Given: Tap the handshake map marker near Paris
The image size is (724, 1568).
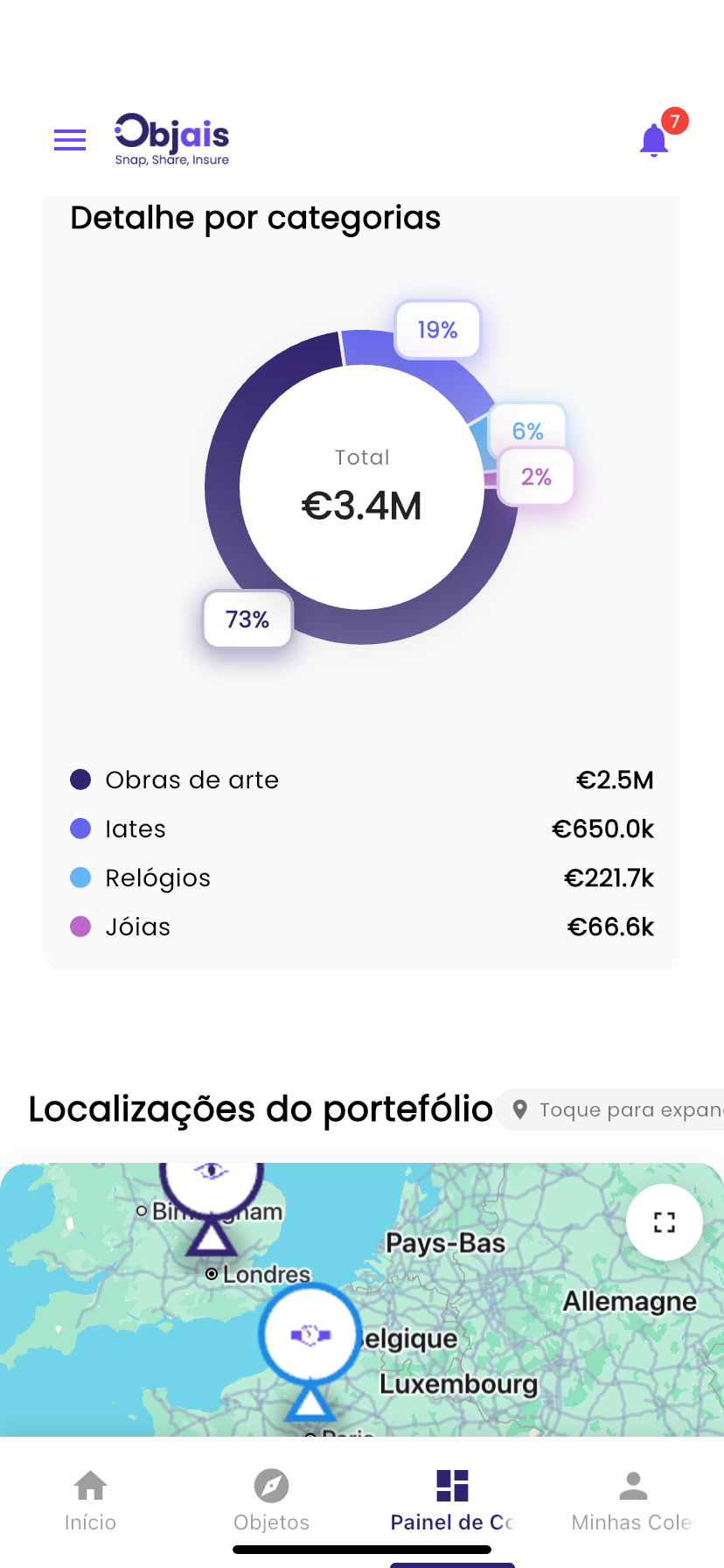Looking at the screenshot, I should pos(310,1335).
